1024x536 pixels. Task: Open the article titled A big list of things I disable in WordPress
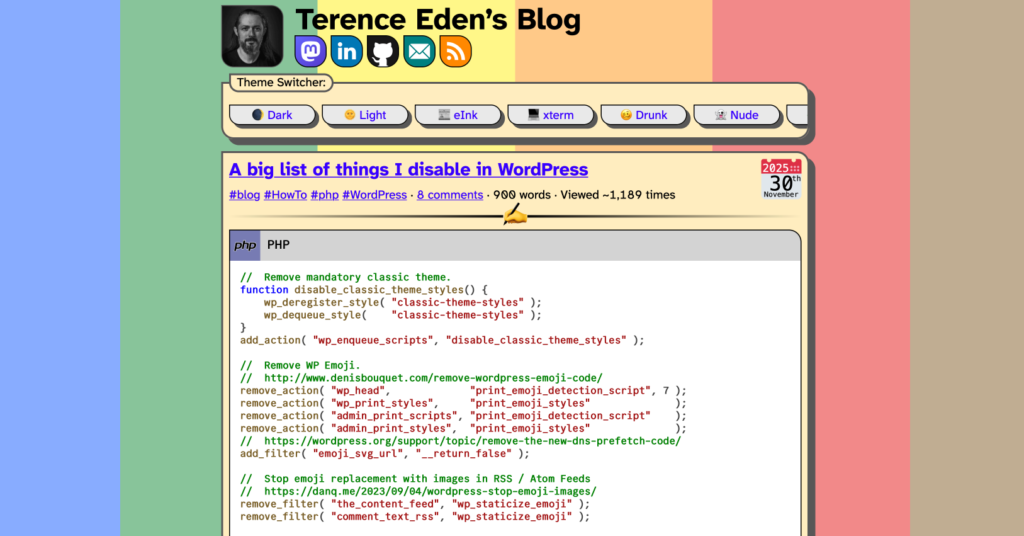coord(408,169)
